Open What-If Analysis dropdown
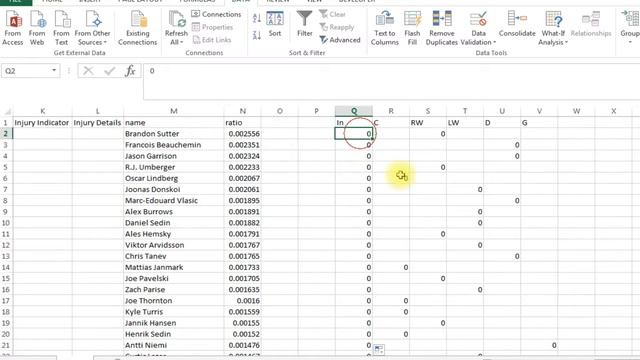Screen dimensions: 640x360 553,28
